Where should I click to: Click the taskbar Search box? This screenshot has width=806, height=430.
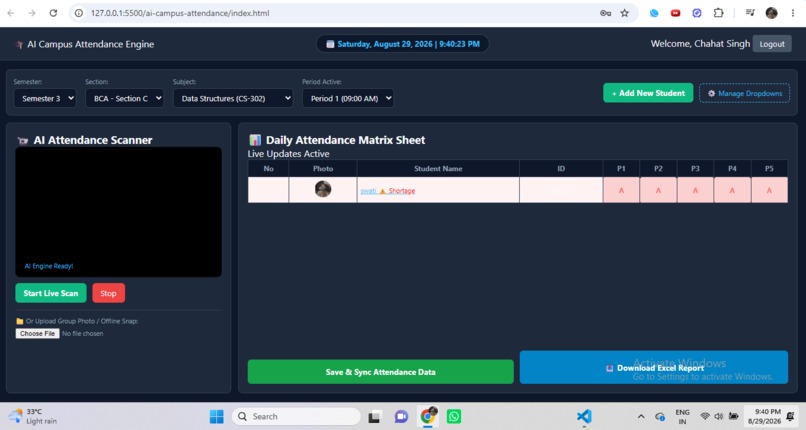pos(296,416)
